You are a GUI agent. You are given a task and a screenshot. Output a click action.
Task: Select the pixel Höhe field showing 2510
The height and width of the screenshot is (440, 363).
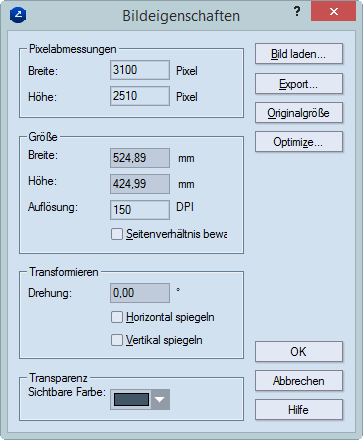(140, 96)
